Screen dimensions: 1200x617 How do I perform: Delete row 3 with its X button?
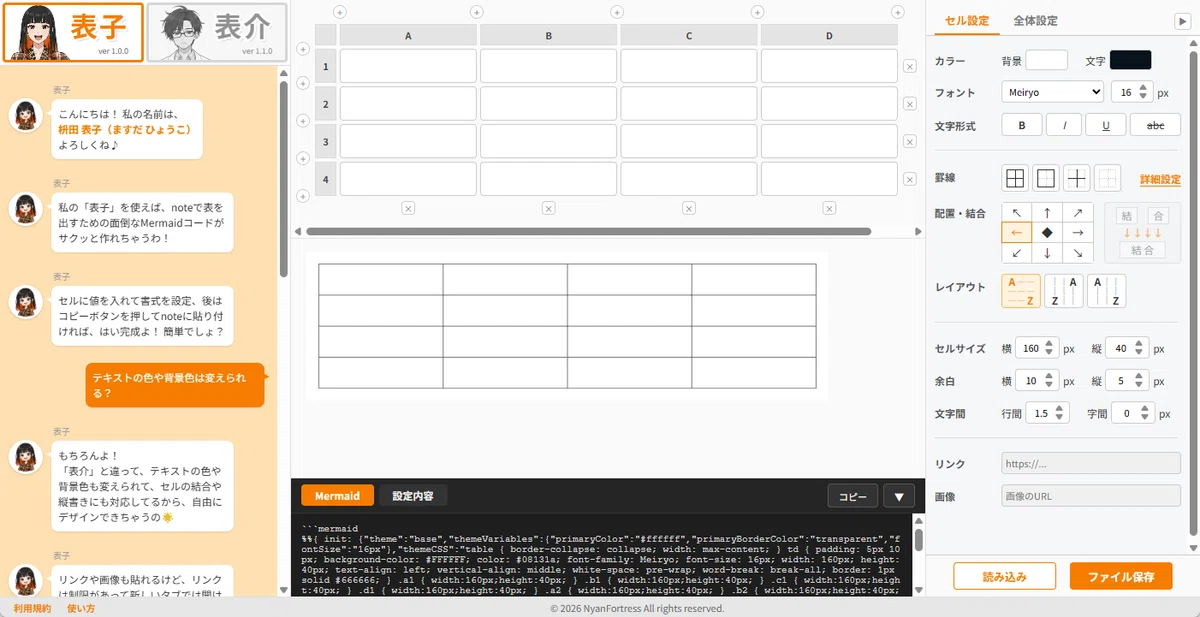[909, 142]
